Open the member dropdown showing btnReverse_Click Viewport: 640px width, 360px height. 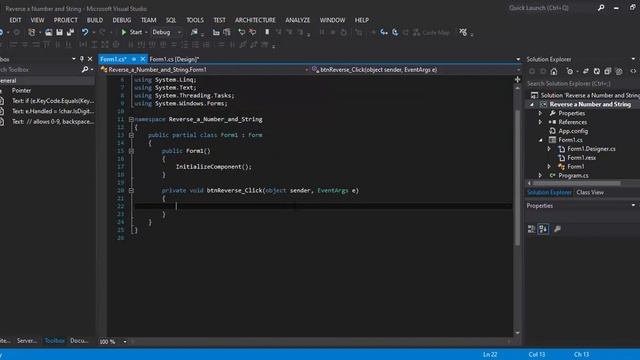416,70
